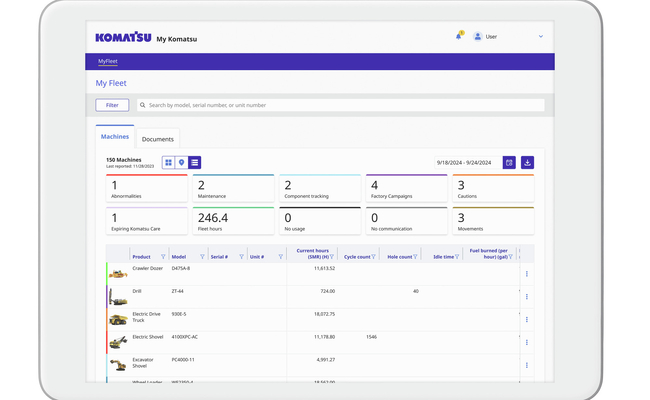The height and width of the screenshot is (400, 650).
Task: Filter the Serial # column
Action: 241,257
